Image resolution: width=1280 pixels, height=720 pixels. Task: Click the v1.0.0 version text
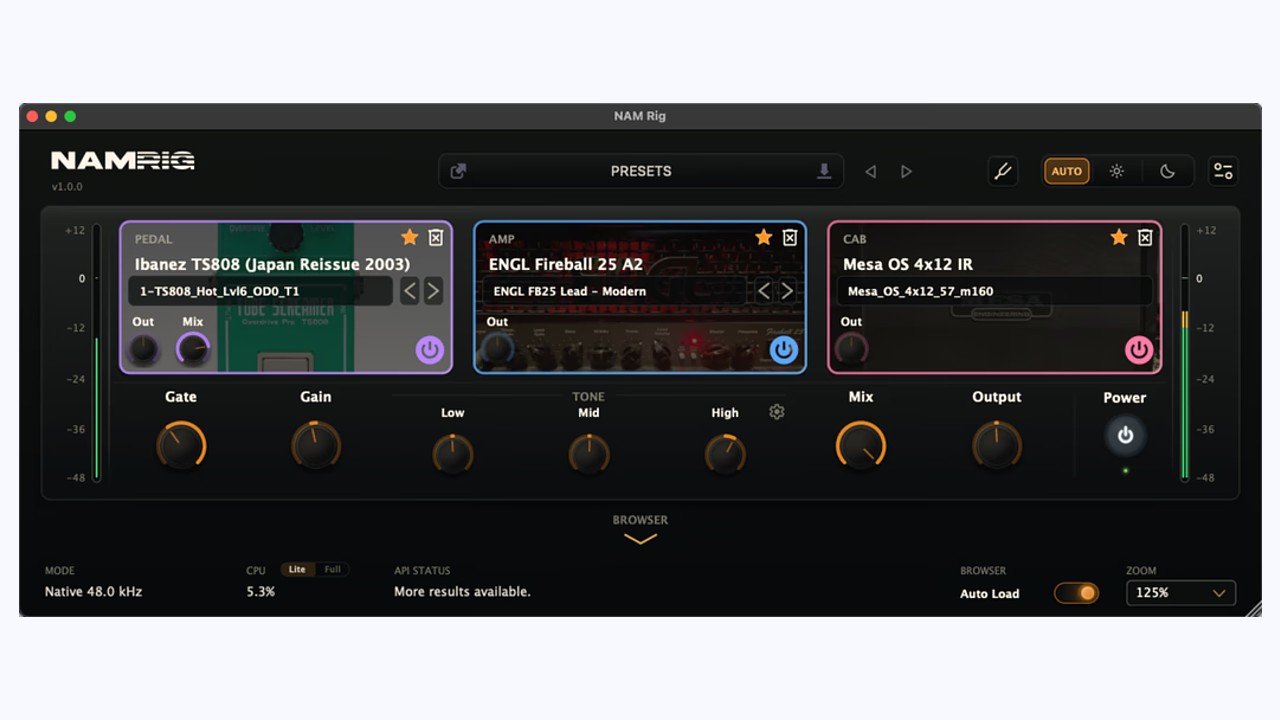pos(67,187)
